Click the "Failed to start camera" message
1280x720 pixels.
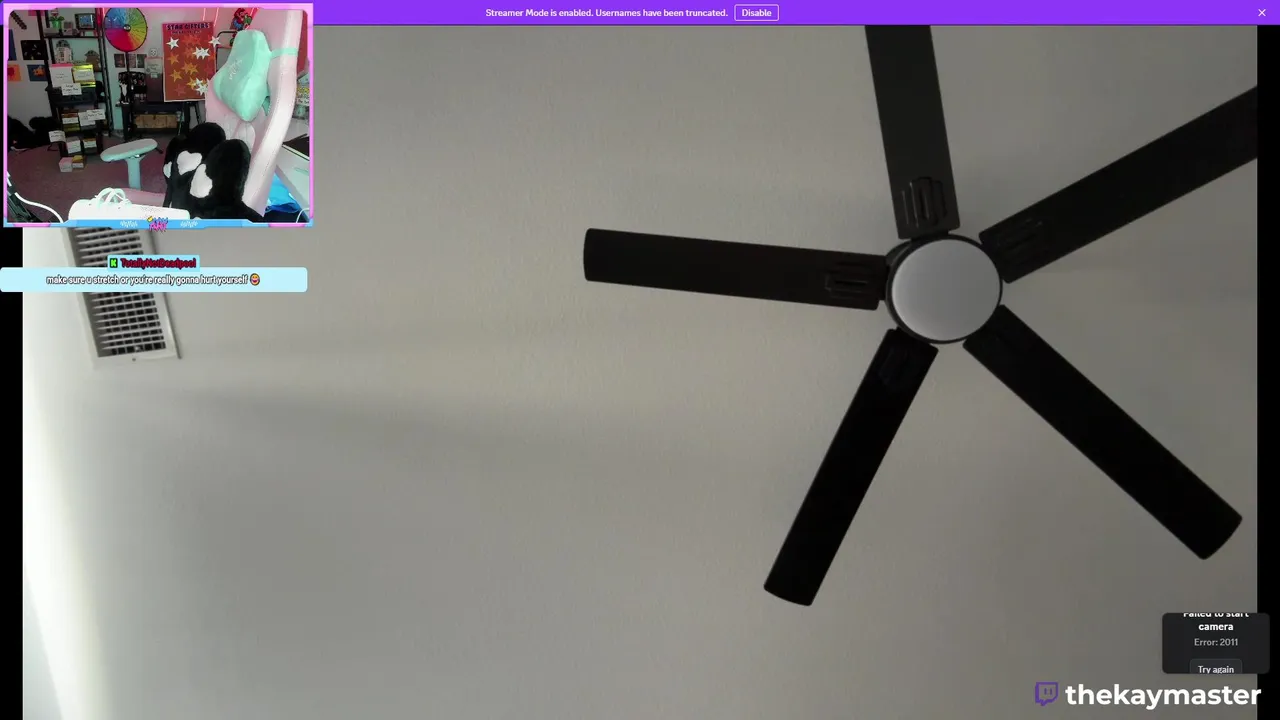1215,620
